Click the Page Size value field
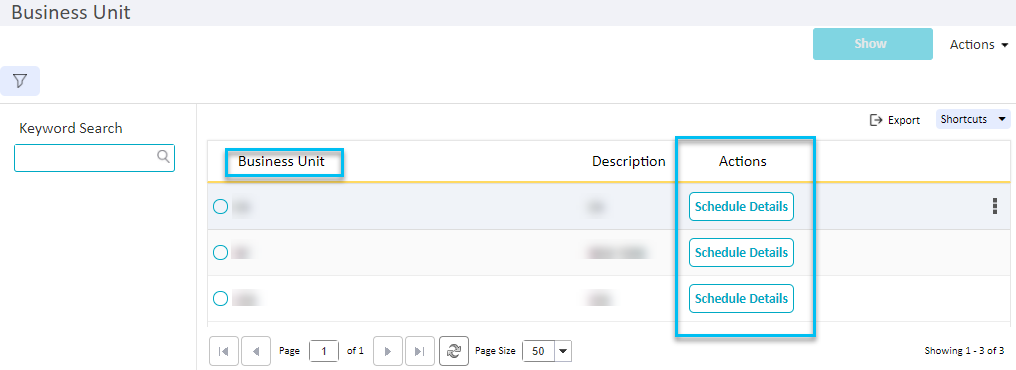This screenshot has width=1016, height=370. pos(538,351)
